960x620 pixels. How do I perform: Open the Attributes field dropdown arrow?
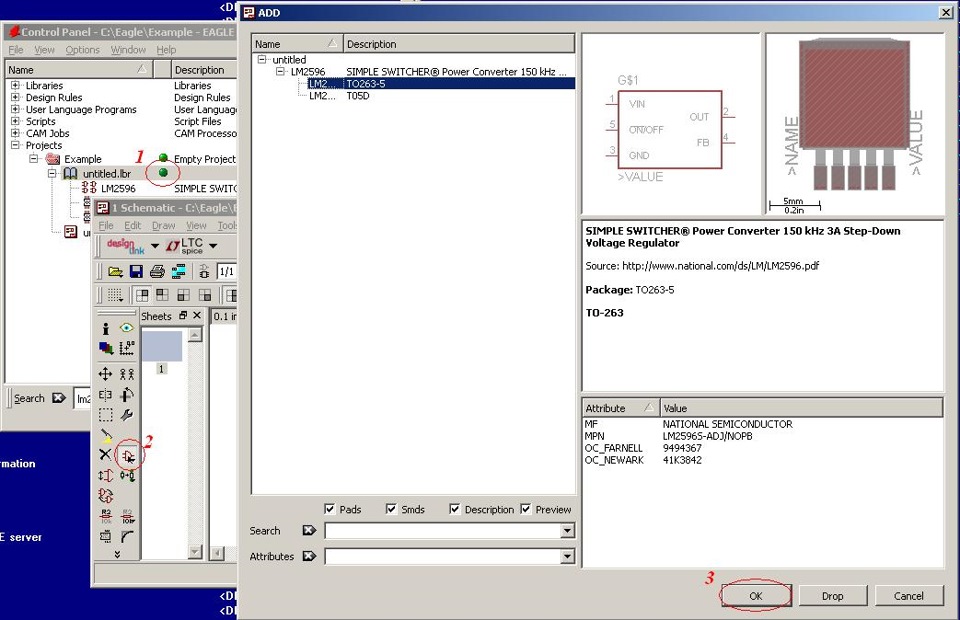pyautogui.click(x=567, y=556)
